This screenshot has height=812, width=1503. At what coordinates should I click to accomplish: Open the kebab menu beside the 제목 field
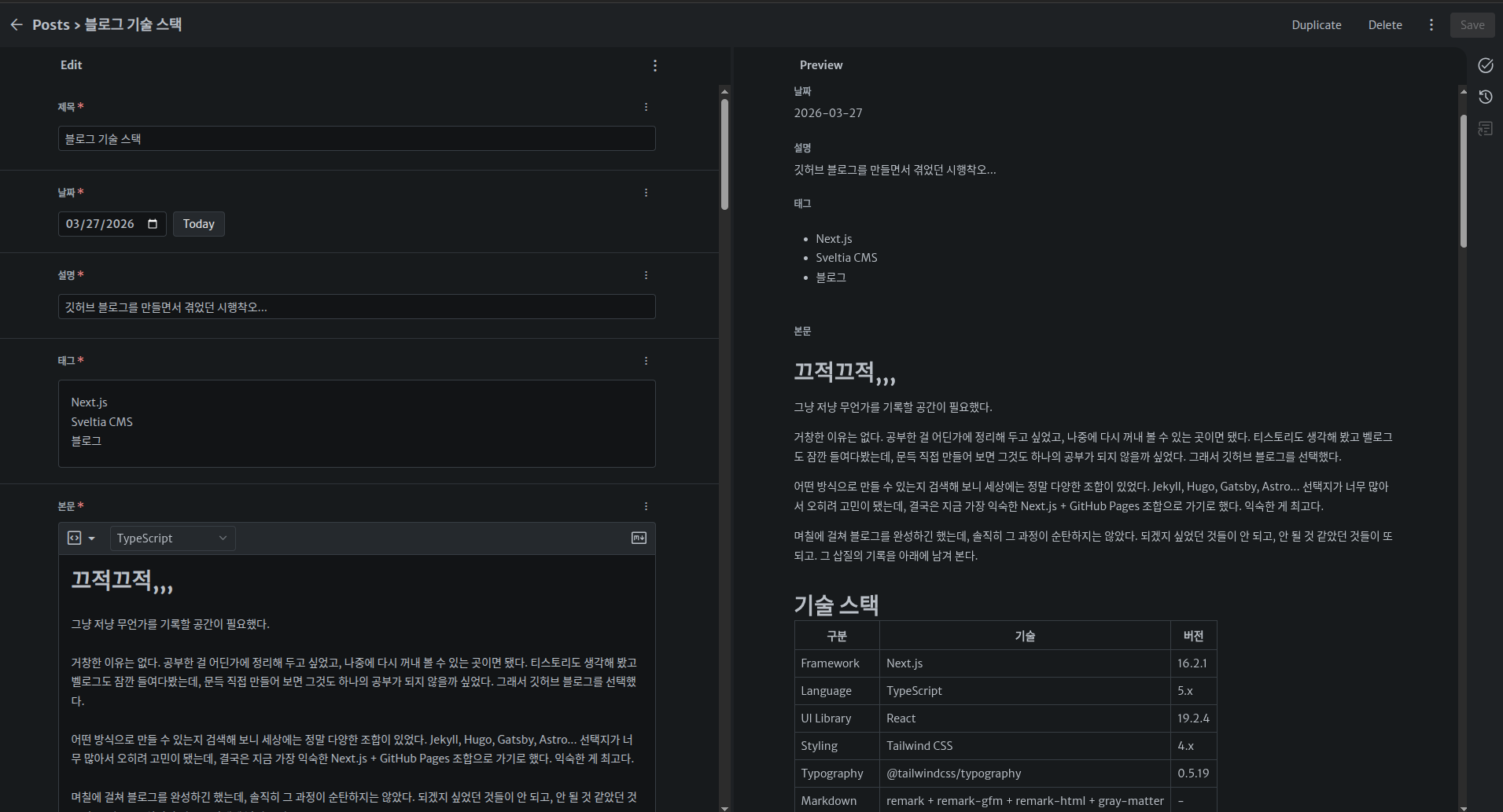[x=647, y=106]
